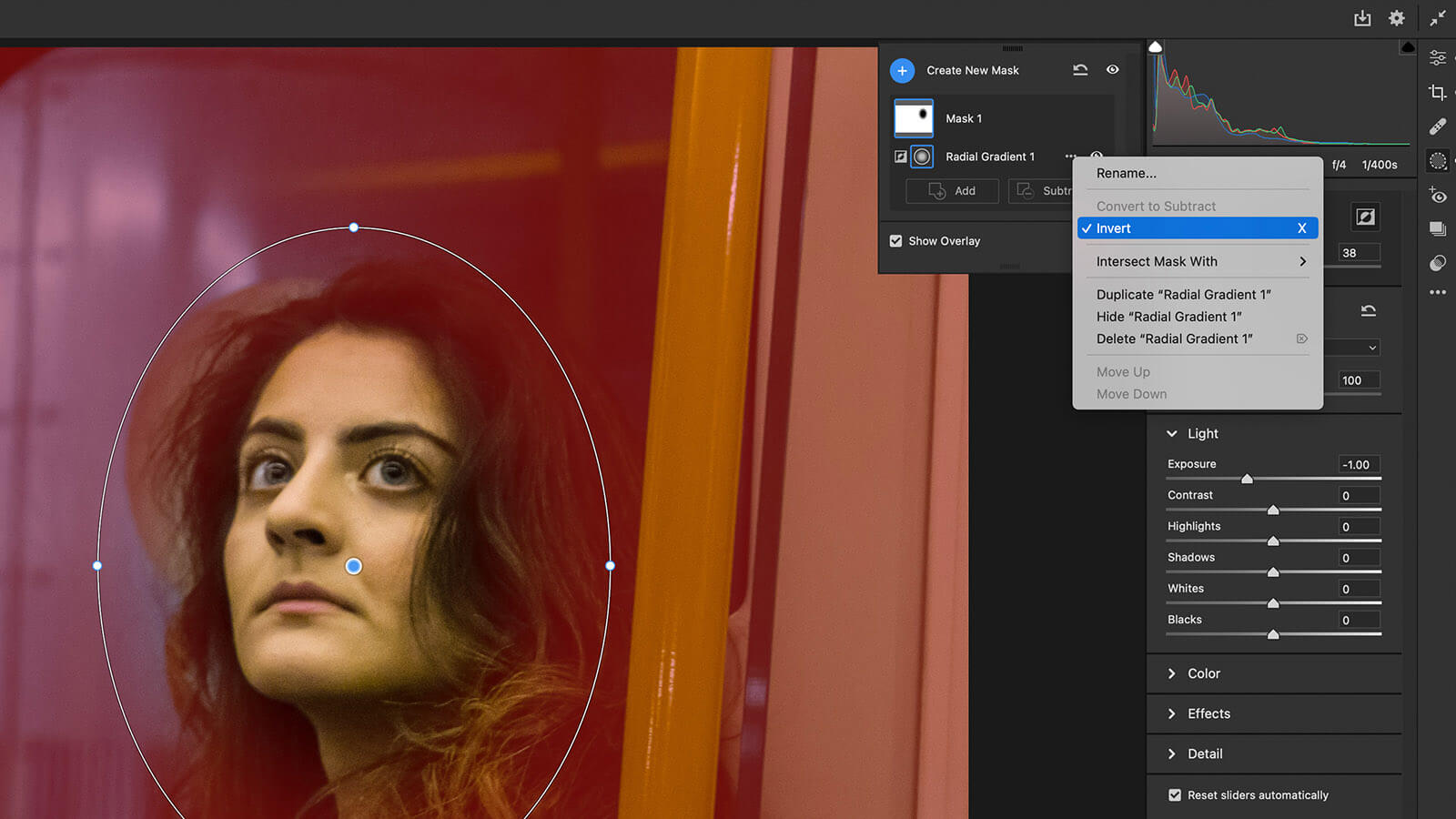1456x819 pixels.
Task: Click the blue Create New Mask plus icon
Action: coord(902,70)
